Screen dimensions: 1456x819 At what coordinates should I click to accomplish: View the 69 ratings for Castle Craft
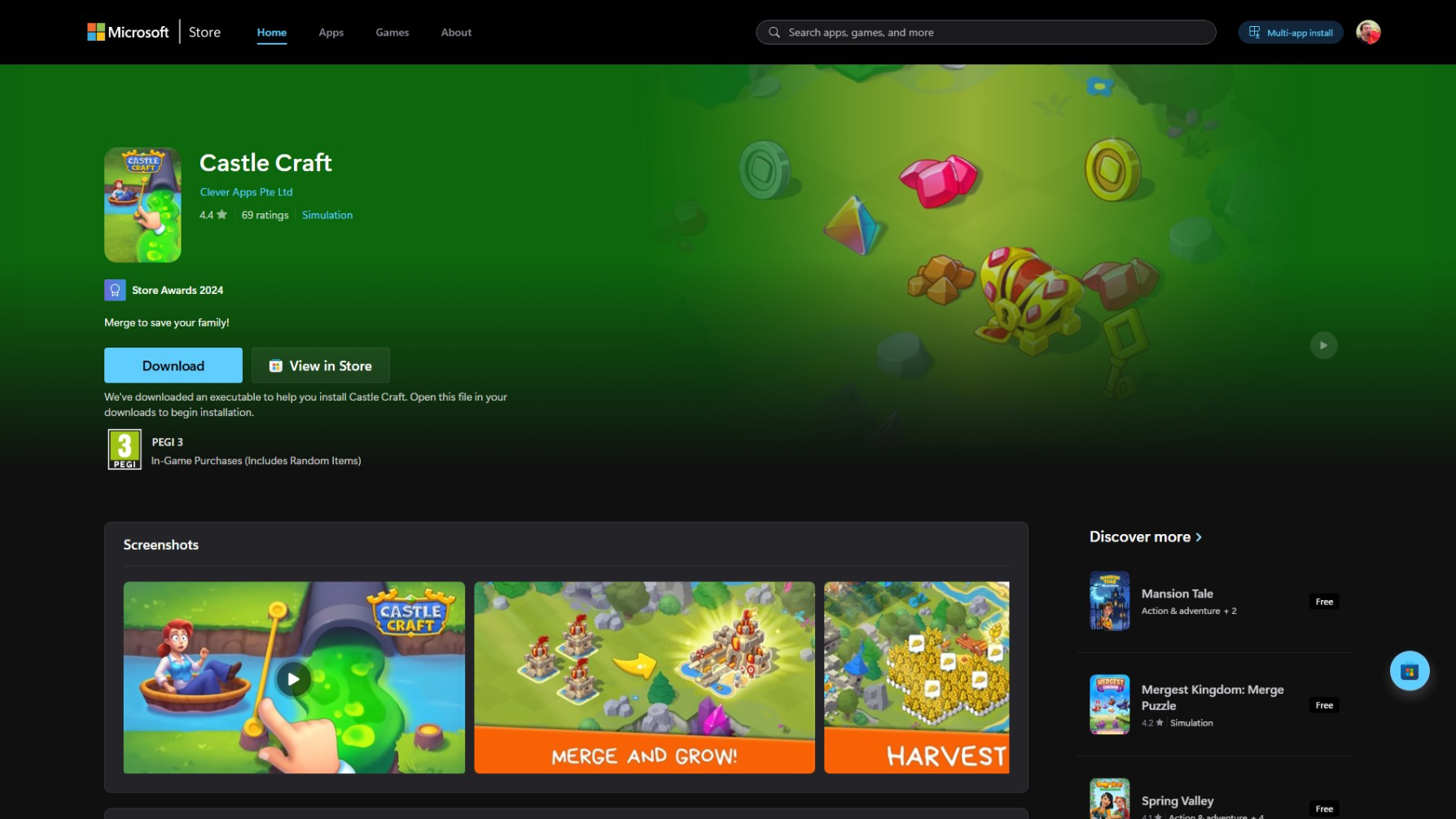point(264,214)
